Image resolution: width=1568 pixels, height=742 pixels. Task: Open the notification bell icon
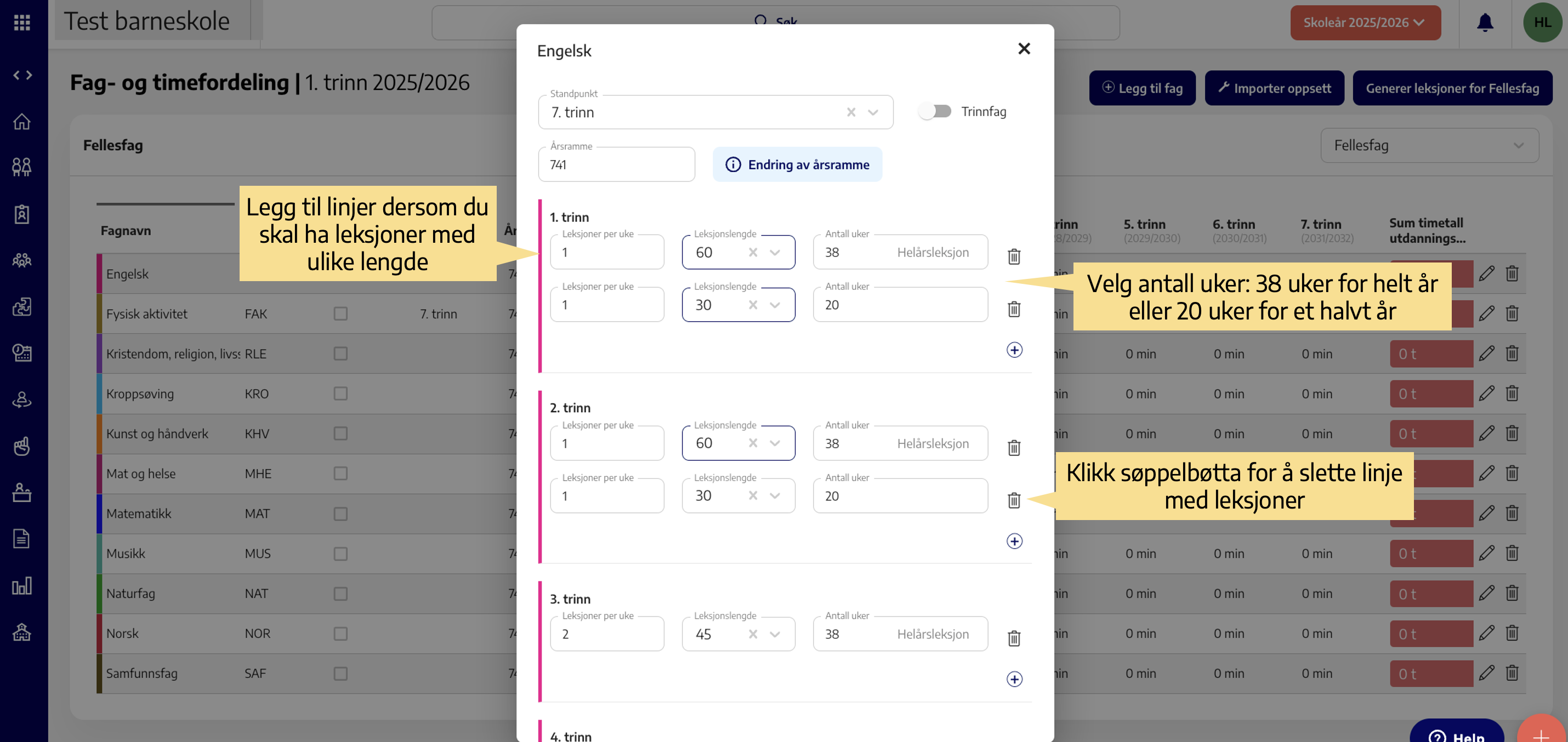1485,22
